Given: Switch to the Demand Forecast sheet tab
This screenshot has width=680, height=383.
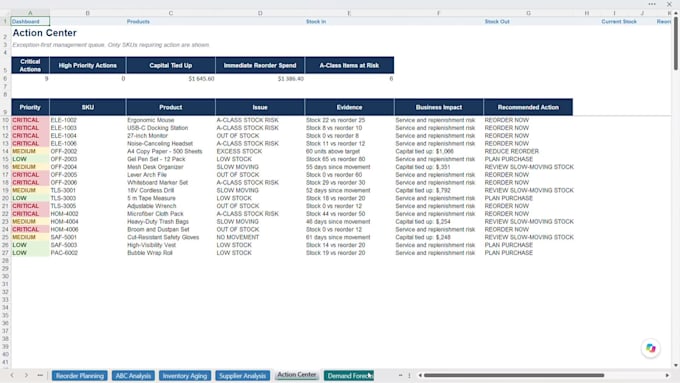Looking at the screenshot, I should coord(349,376).
